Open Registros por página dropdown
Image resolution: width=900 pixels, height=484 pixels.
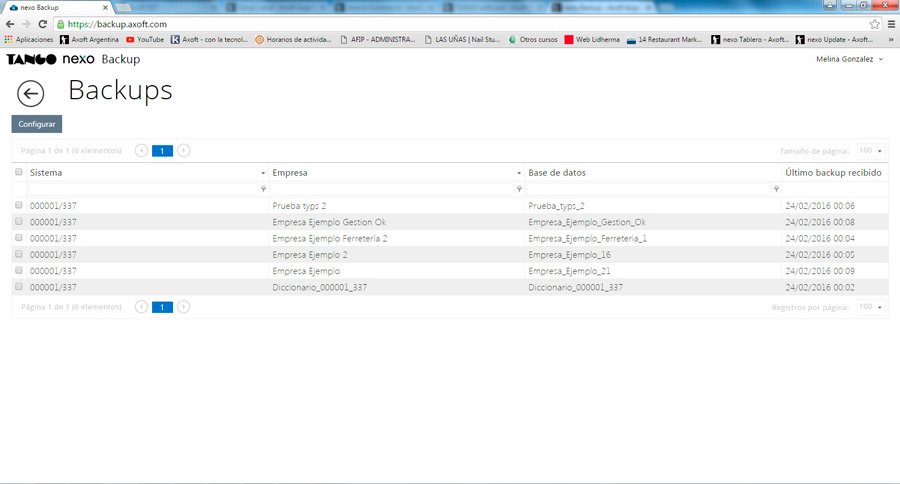tap(871, 307)
